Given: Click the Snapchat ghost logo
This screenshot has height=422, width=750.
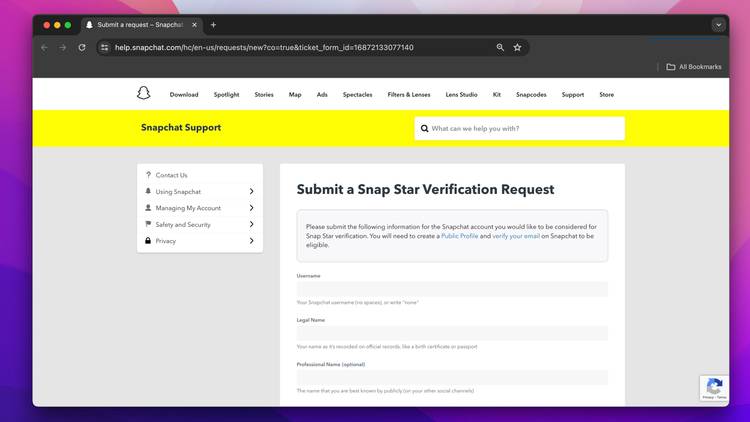Looking at the screenshot, I should [x=143, y=94].
